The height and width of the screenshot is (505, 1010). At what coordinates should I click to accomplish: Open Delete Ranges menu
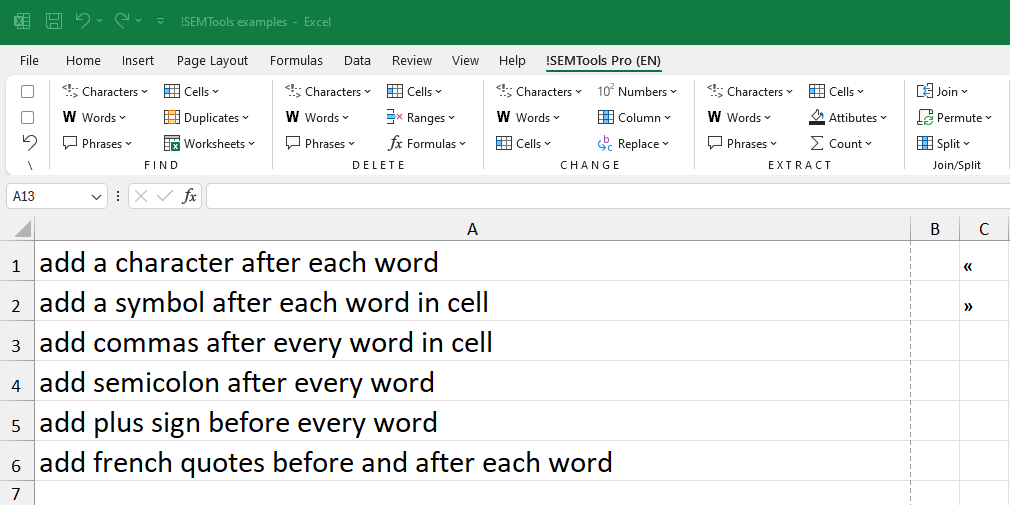click(421, 117)
